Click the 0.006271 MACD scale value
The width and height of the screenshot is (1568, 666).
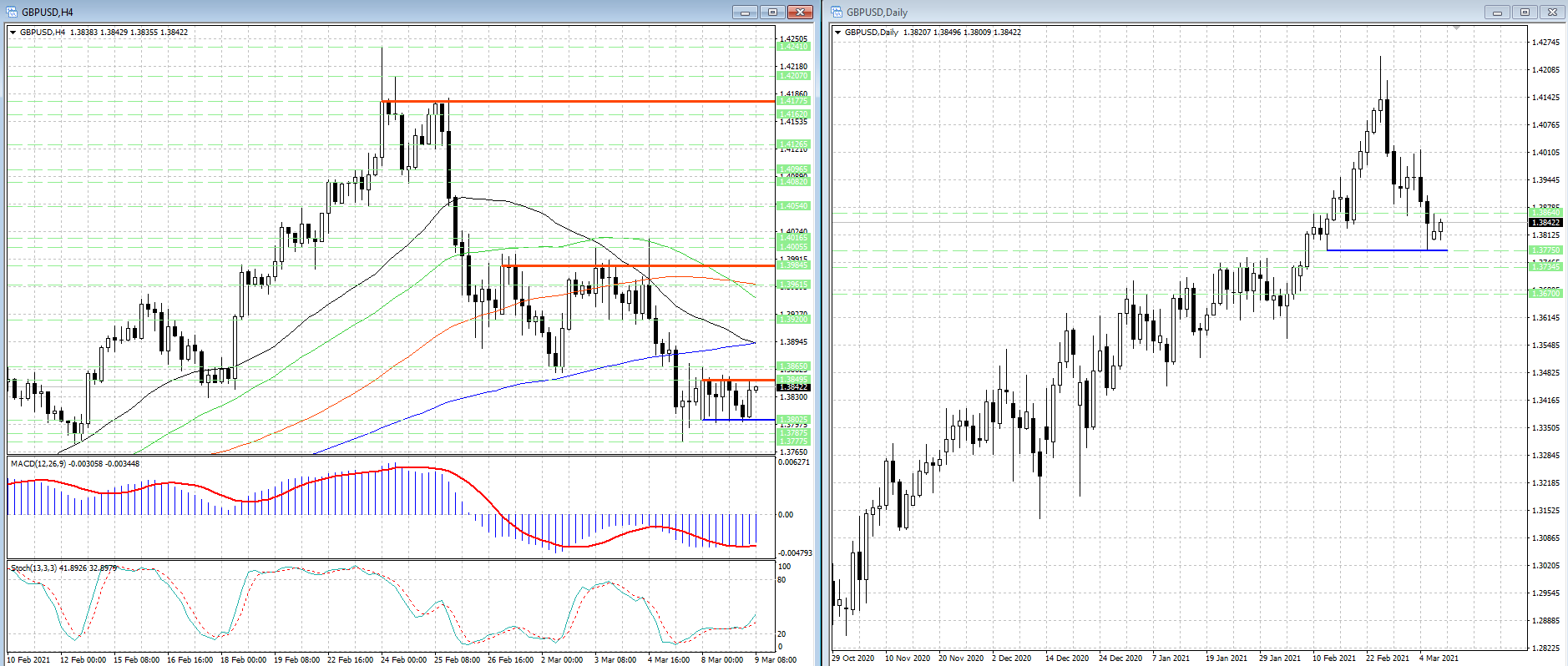(794, 462)
